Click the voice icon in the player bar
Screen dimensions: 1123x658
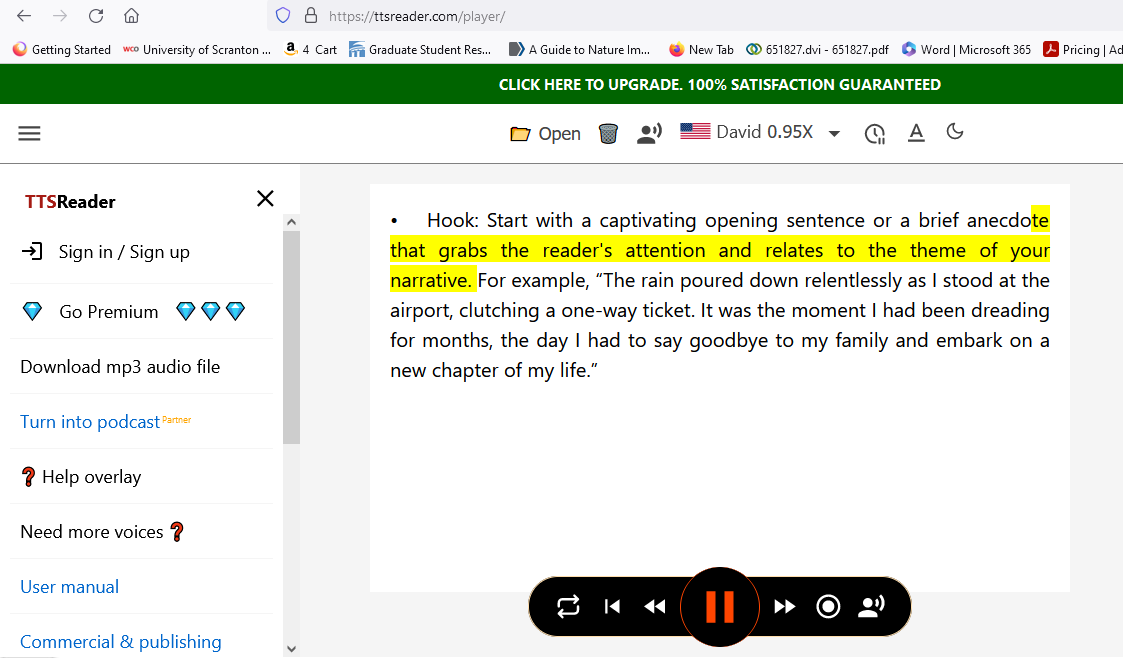(872, 607)
